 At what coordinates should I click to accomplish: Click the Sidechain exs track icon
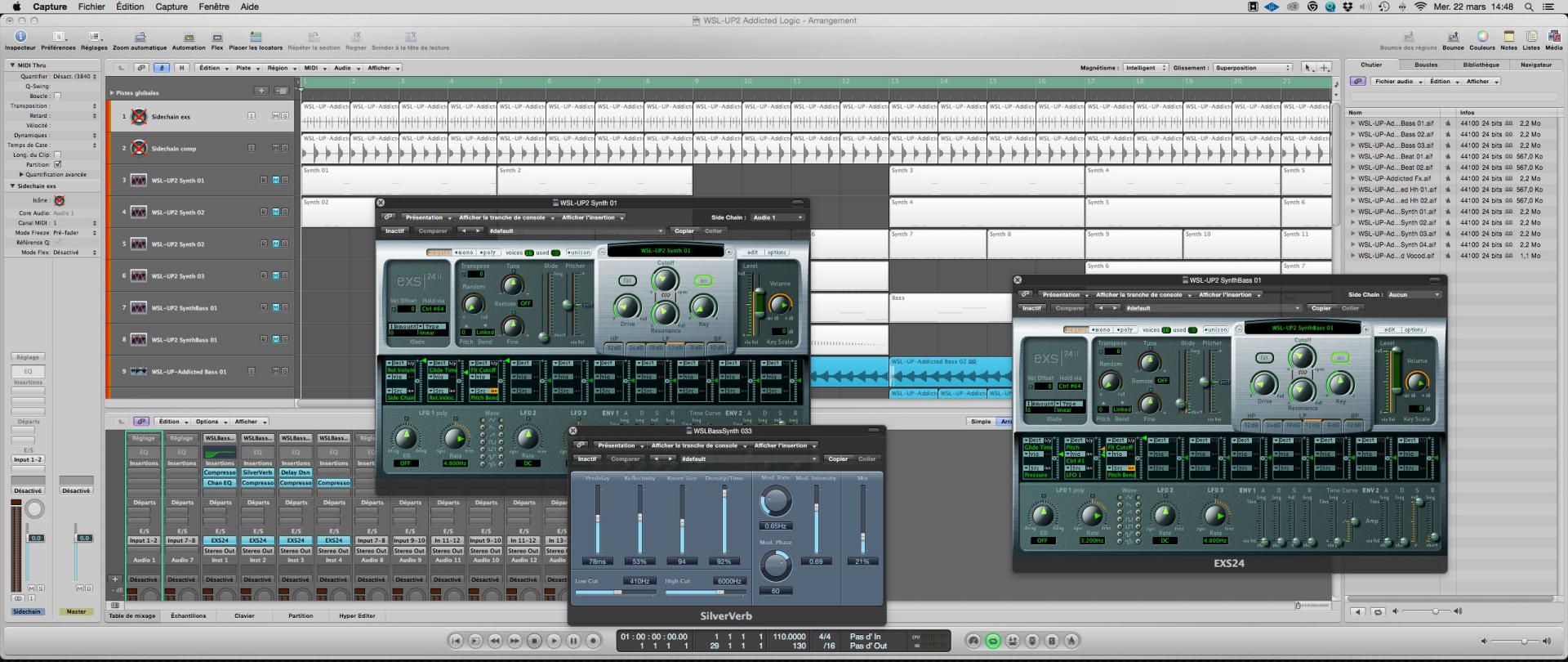[x=139, y=116]
